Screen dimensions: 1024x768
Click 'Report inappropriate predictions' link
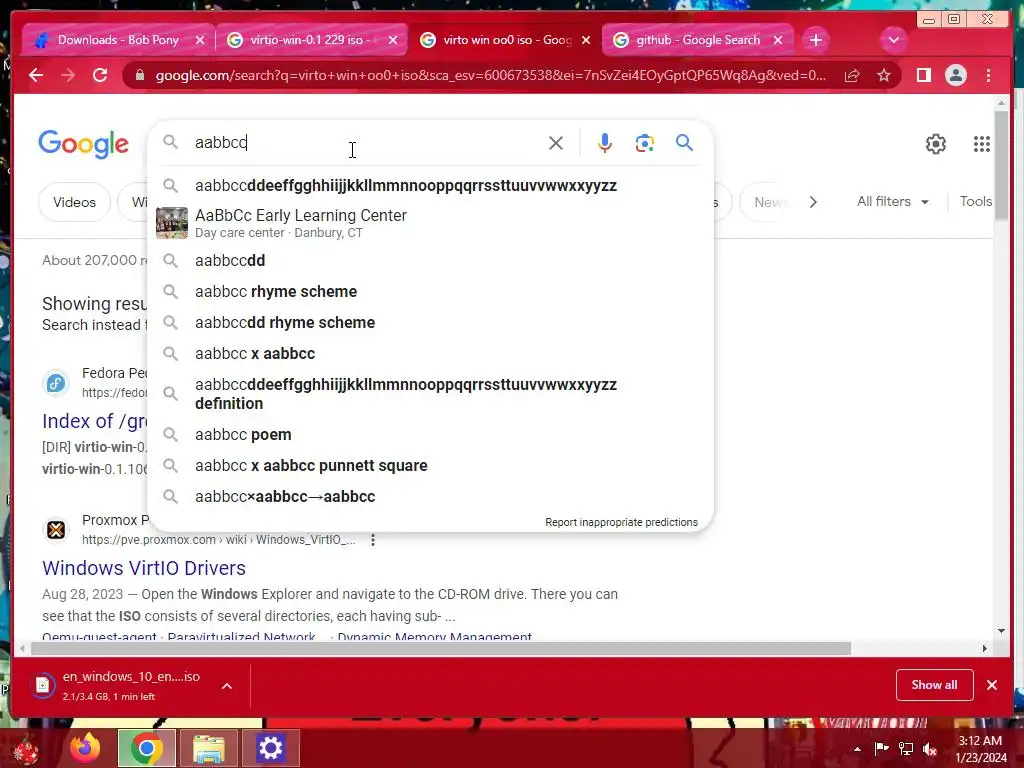pyautogui.click(x=621, y=522)
